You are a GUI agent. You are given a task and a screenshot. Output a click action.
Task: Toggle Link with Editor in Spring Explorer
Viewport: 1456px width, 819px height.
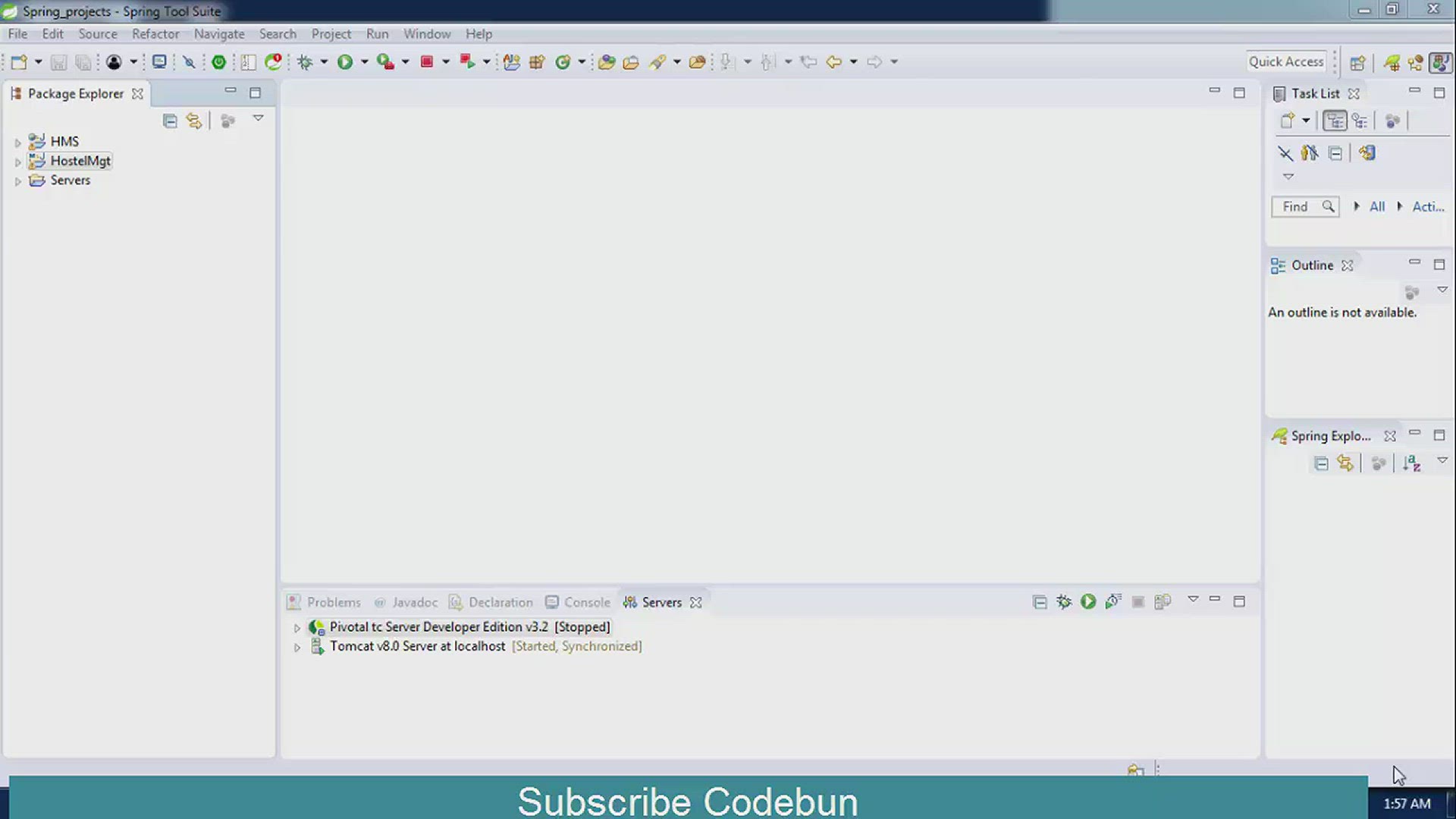pos(1345,463)
